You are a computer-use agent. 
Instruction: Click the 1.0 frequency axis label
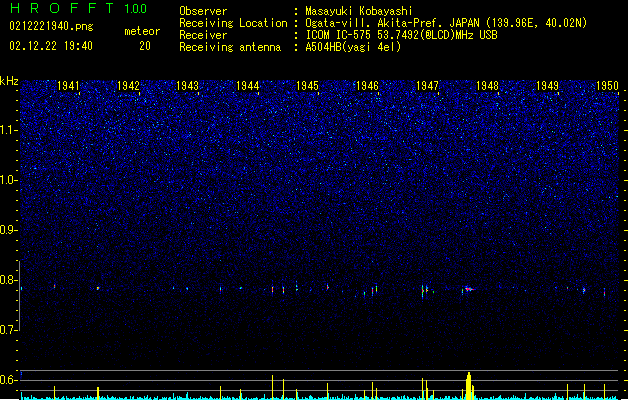coord(8,180)
